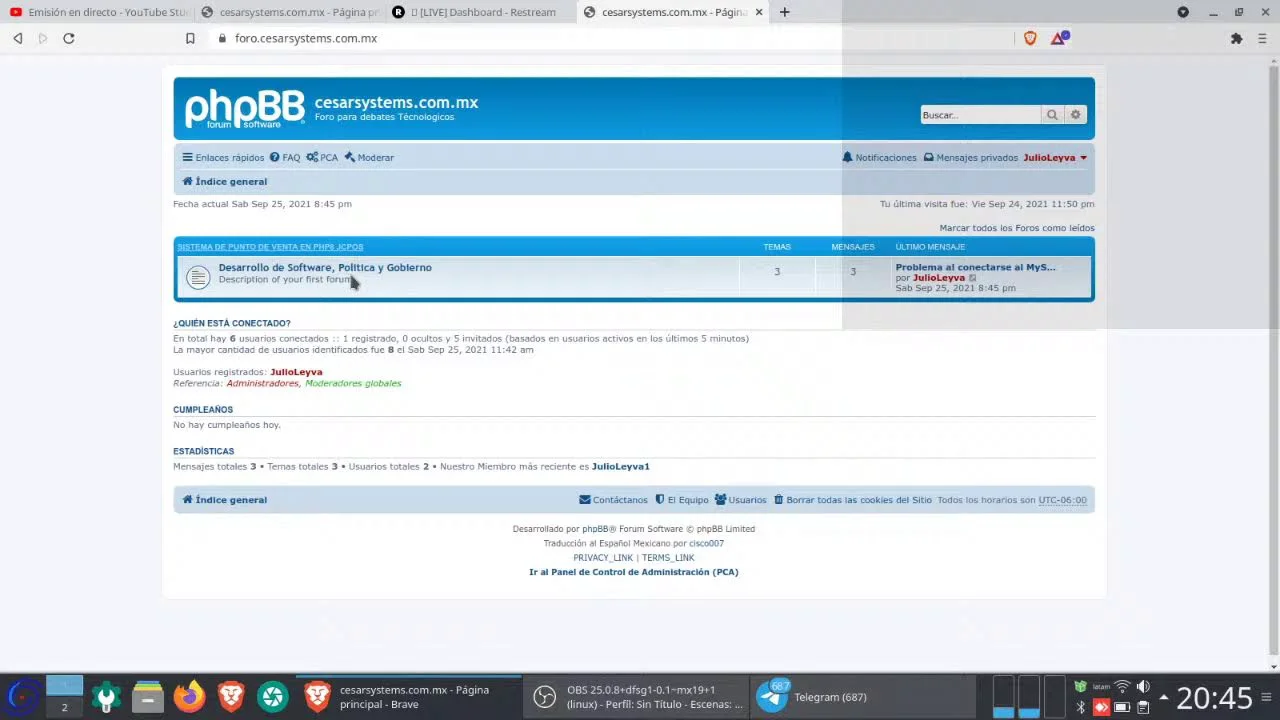Screen dimensions: 1280x720
Task: Click the address bar showing foro.cesarsystems.com.mx
Action: point(610,38)
